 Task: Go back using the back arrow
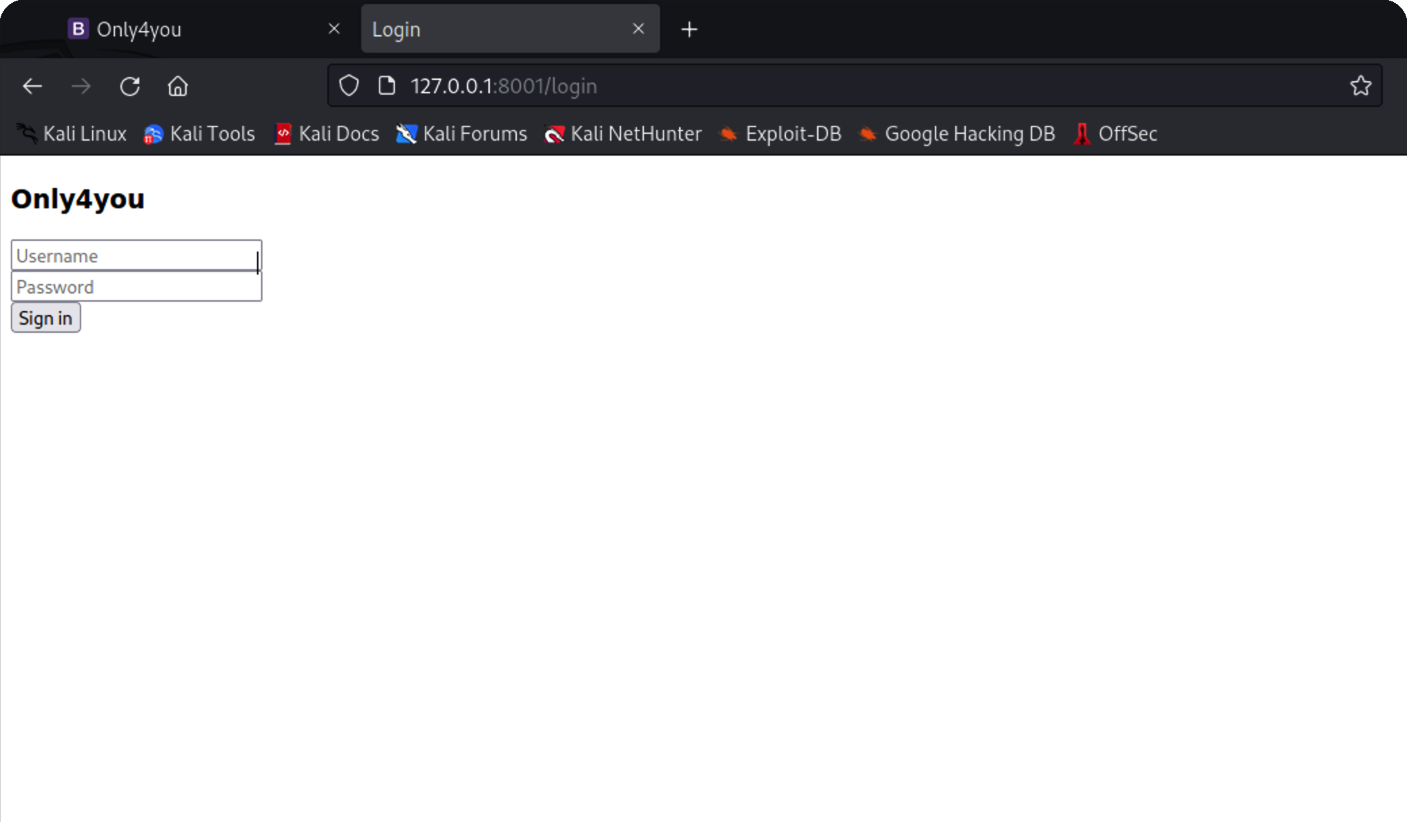32,87
